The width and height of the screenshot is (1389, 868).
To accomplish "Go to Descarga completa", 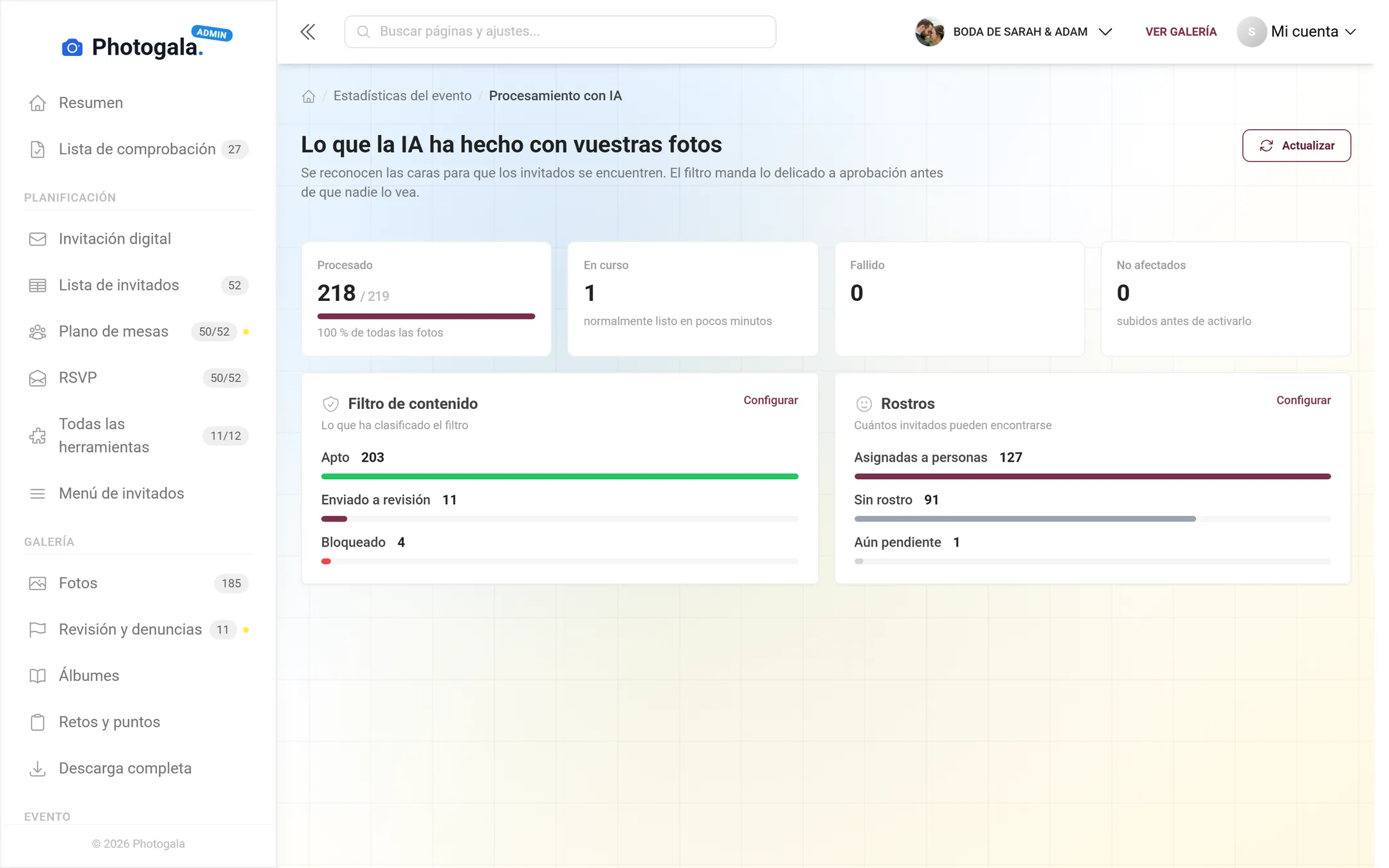I will click(x=138, y=768).
